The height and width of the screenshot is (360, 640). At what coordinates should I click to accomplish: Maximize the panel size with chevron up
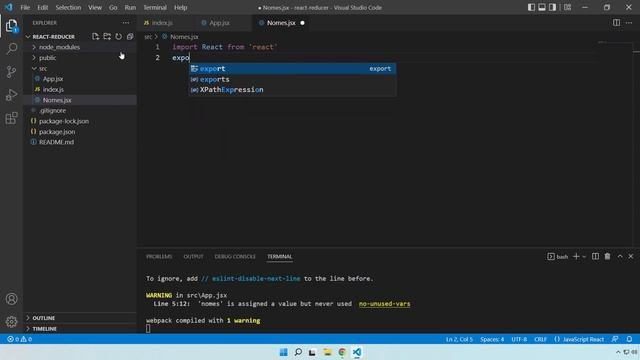coord(620,256)
